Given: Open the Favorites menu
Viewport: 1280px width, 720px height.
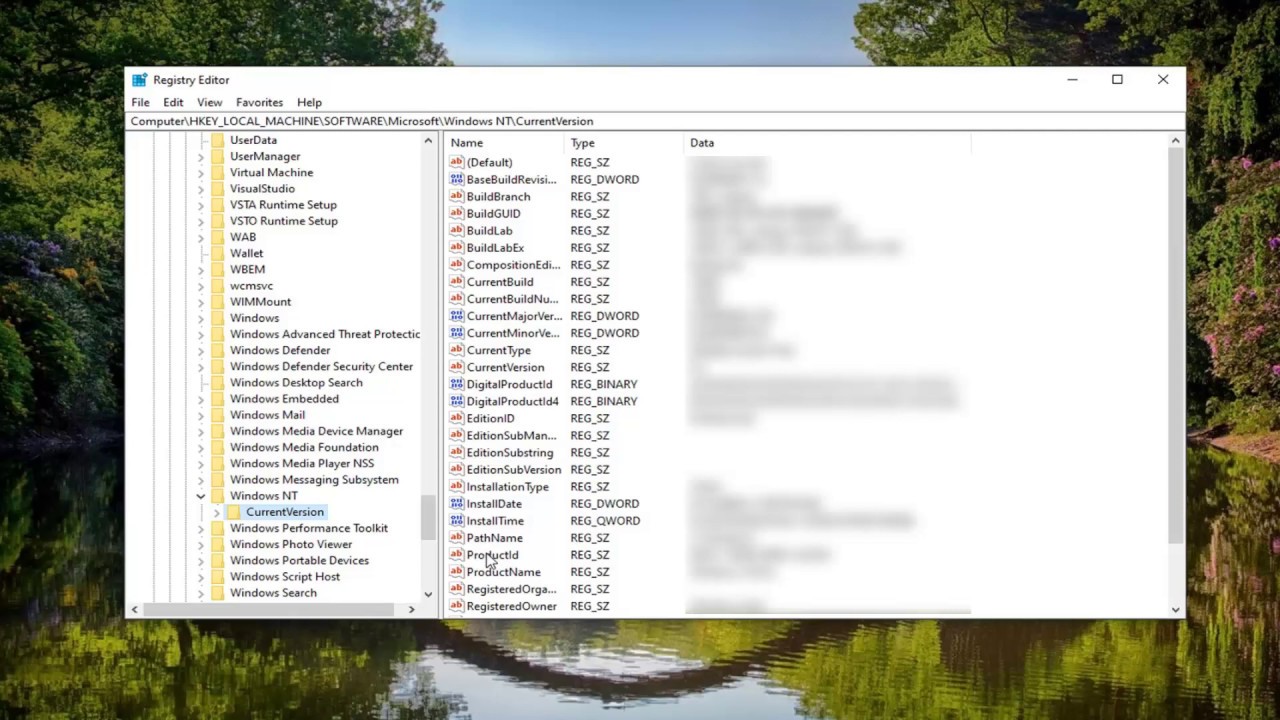Looking at the screenshot, I should coord(259,102).
